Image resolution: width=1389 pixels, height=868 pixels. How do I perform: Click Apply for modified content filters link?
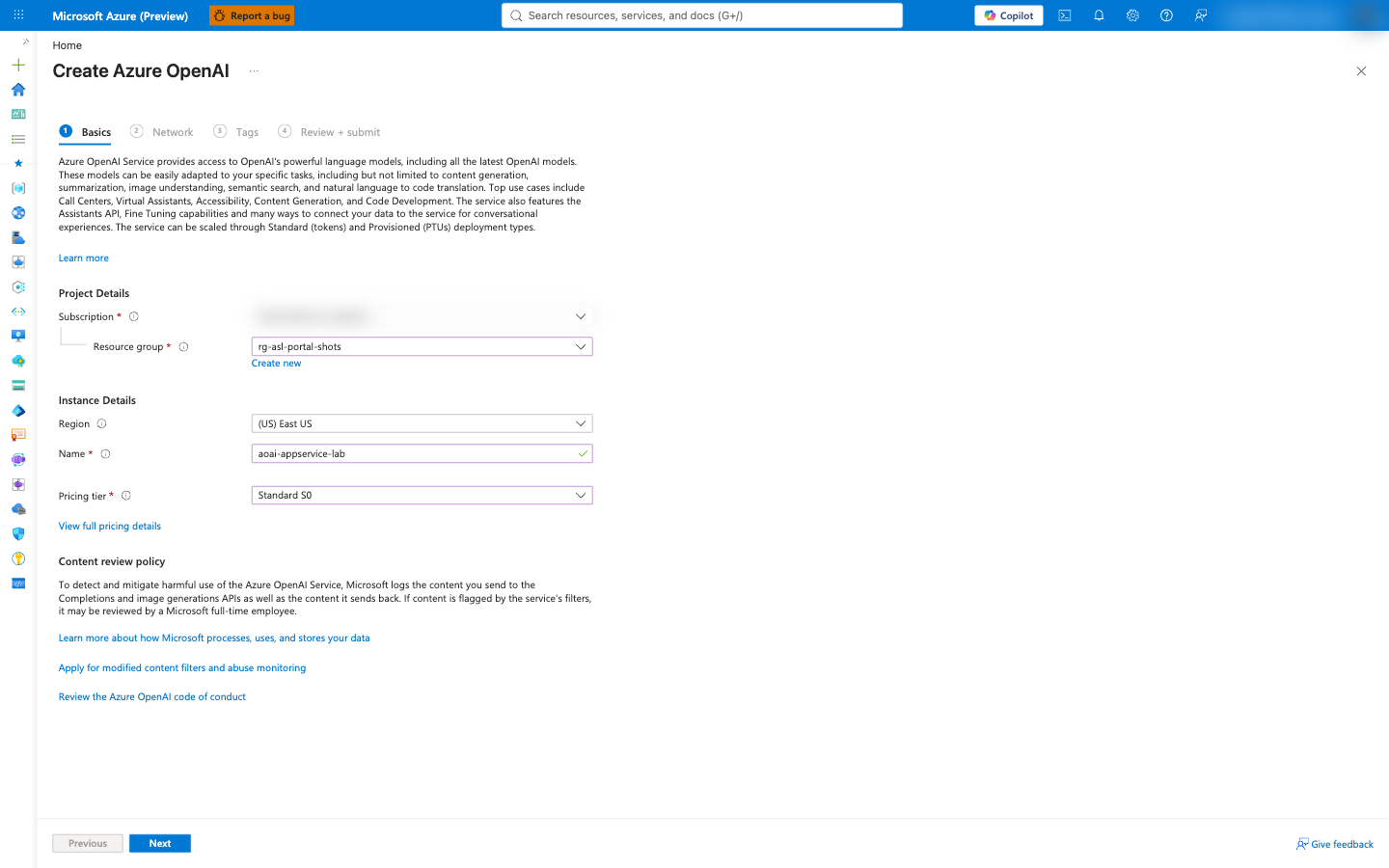tap(182, 668)
